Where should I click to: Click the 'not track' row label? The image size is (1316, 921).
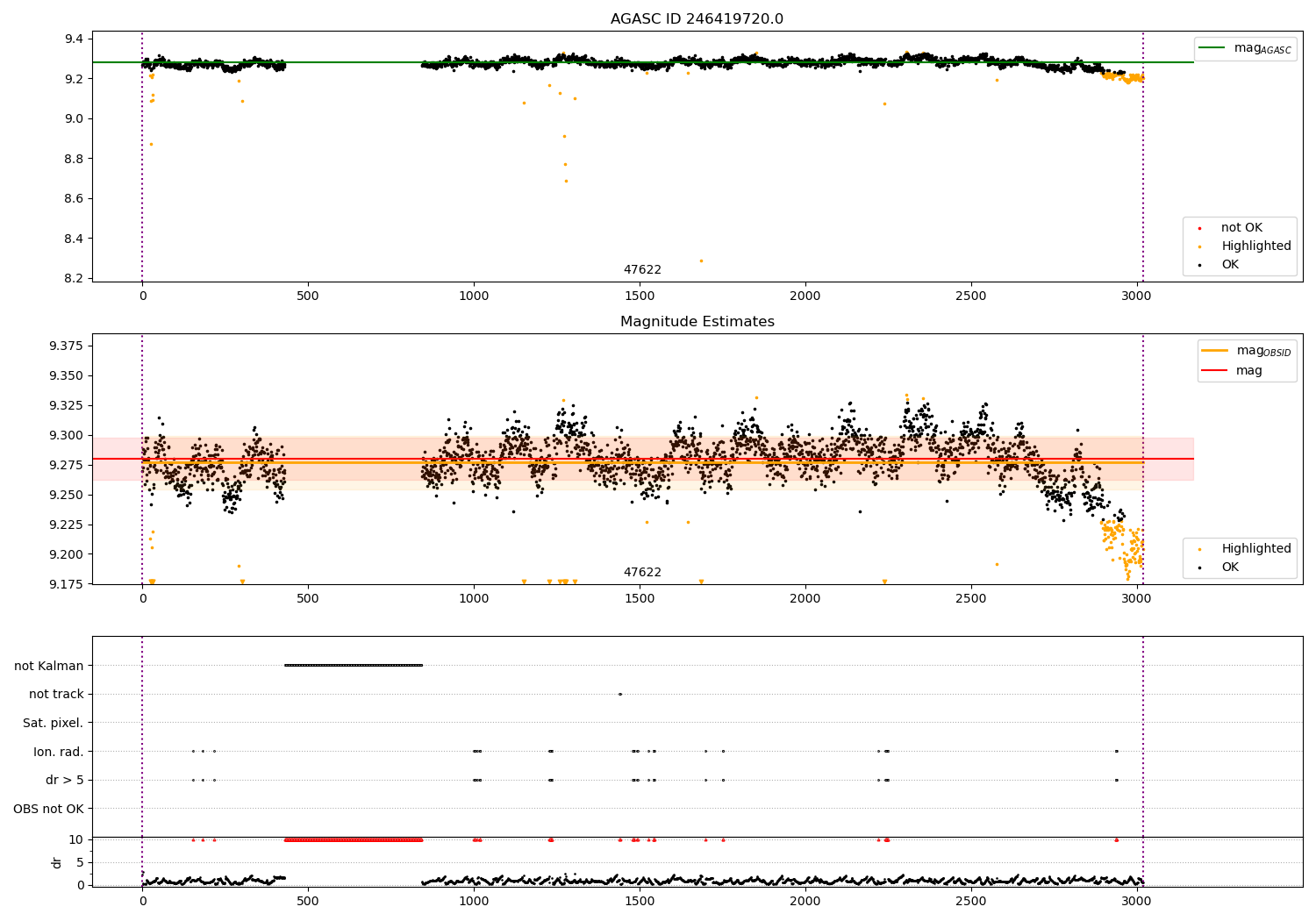tap(56, 695)
